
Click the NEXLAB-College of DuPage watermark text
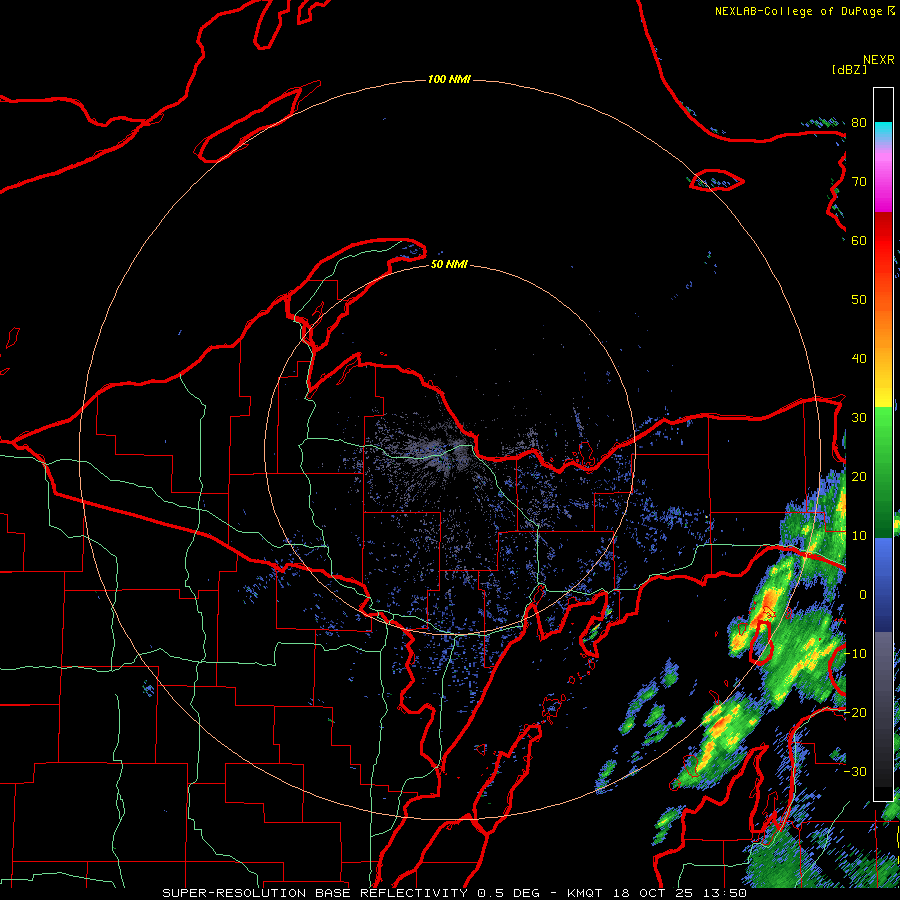click(x=805, y=11)
